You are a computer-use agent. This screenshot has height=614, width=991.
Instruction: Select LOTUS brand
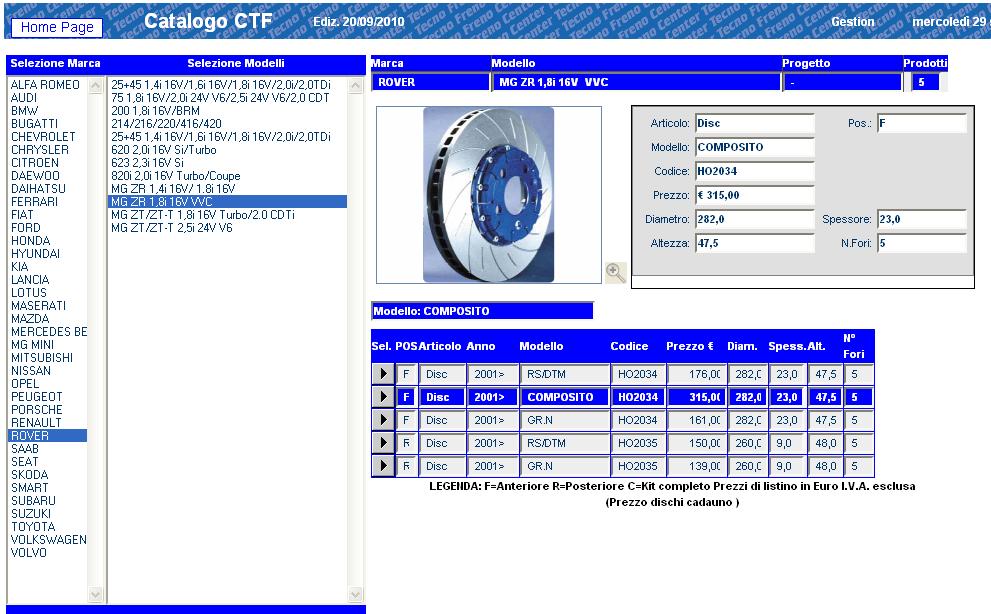tap(29, 293)
